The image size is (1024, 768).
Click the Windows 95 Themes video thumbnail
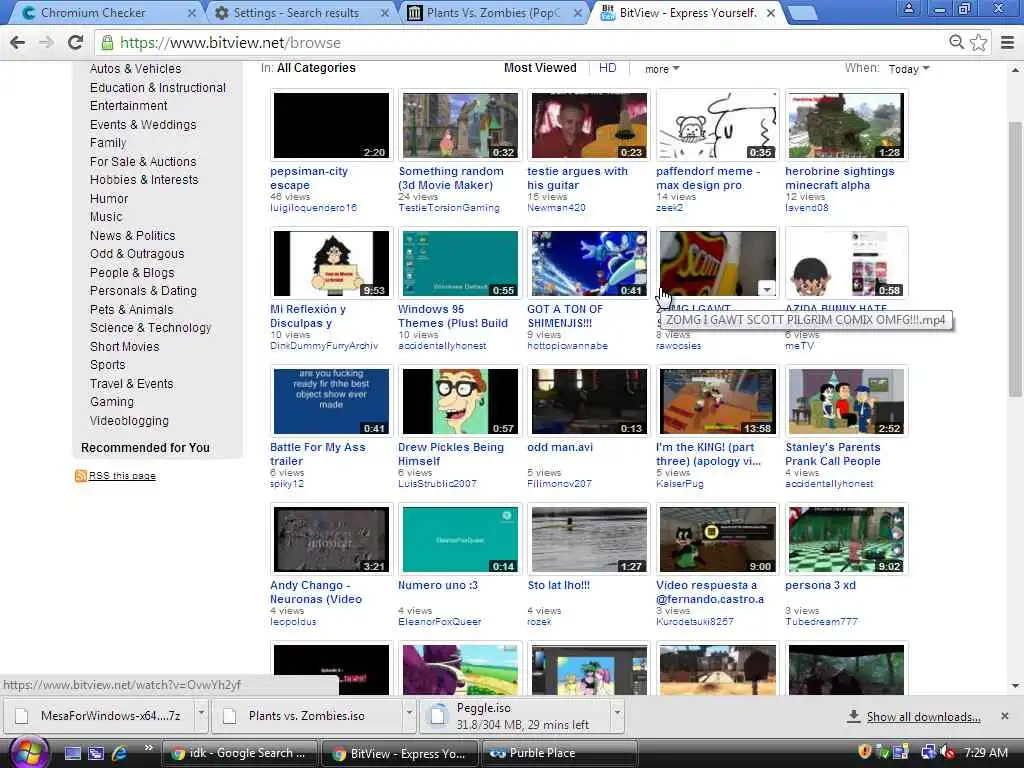pos(460,263)
